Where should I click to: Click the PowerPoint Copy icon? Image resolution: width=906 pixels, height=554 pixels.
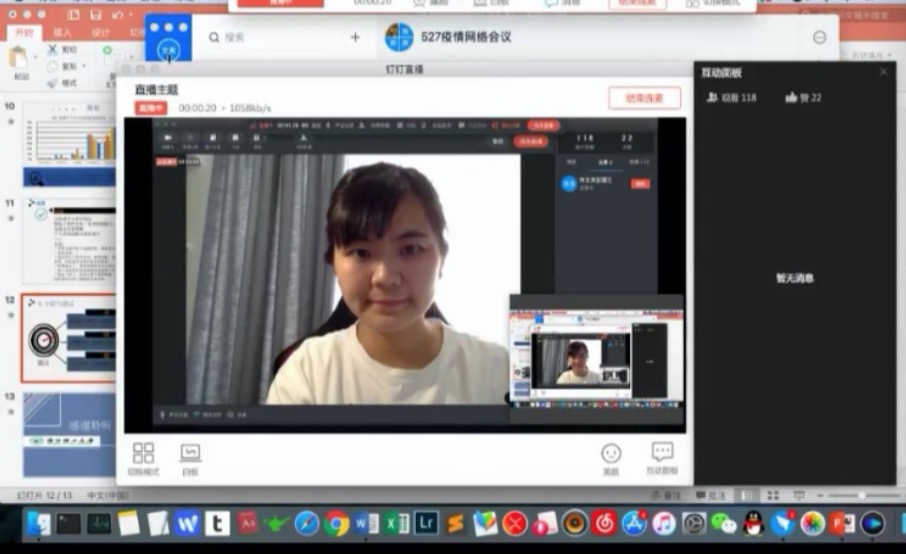[x=53, y=66]
